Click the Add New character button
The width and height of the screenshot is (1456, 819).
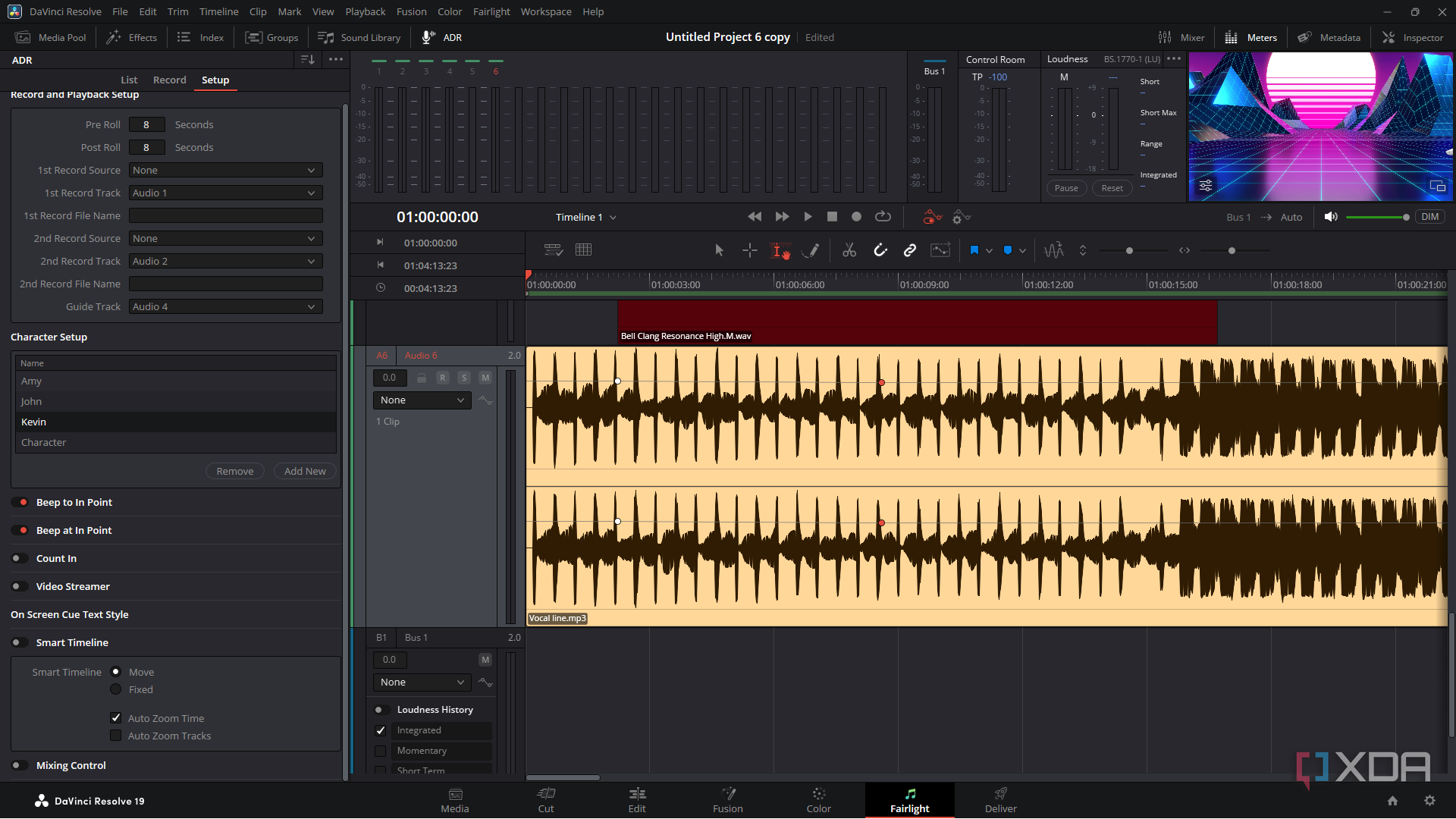305,471
